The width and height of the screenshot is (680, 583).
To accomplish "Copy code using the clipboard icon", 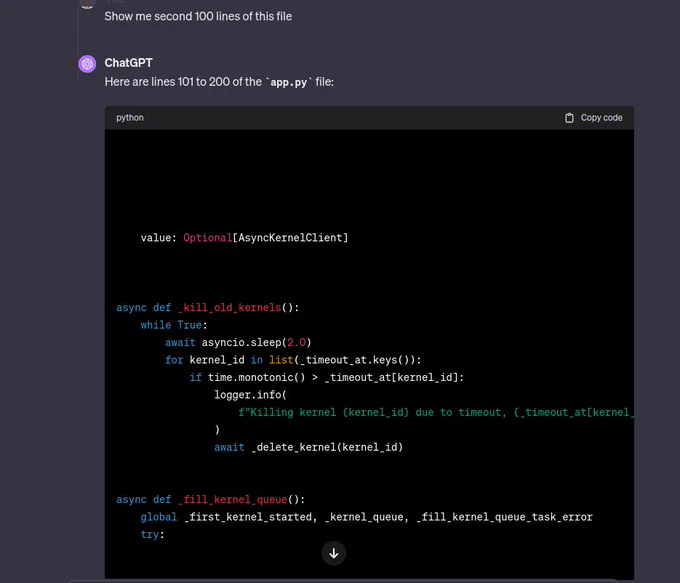I will click(x=569, y=118).
